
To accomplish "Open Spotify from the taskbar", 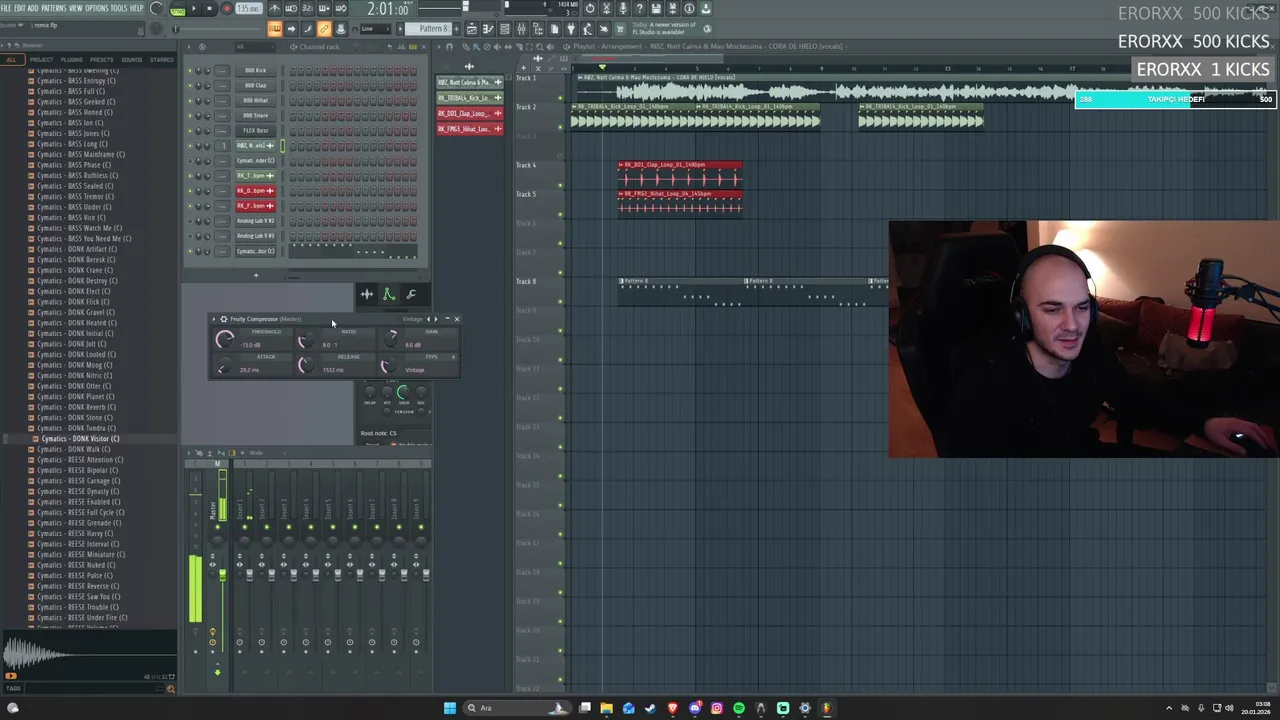I will click(738, 708).
